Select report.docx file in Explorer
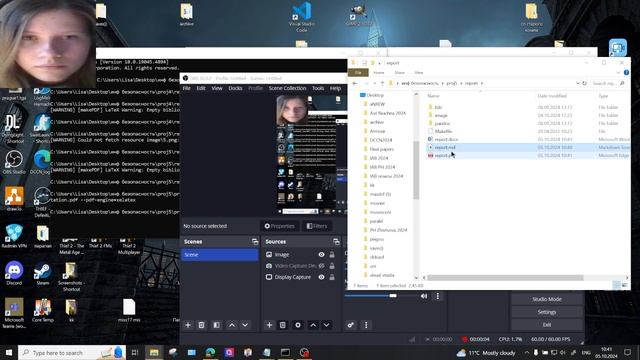The image size is (640, 360). 446,140
